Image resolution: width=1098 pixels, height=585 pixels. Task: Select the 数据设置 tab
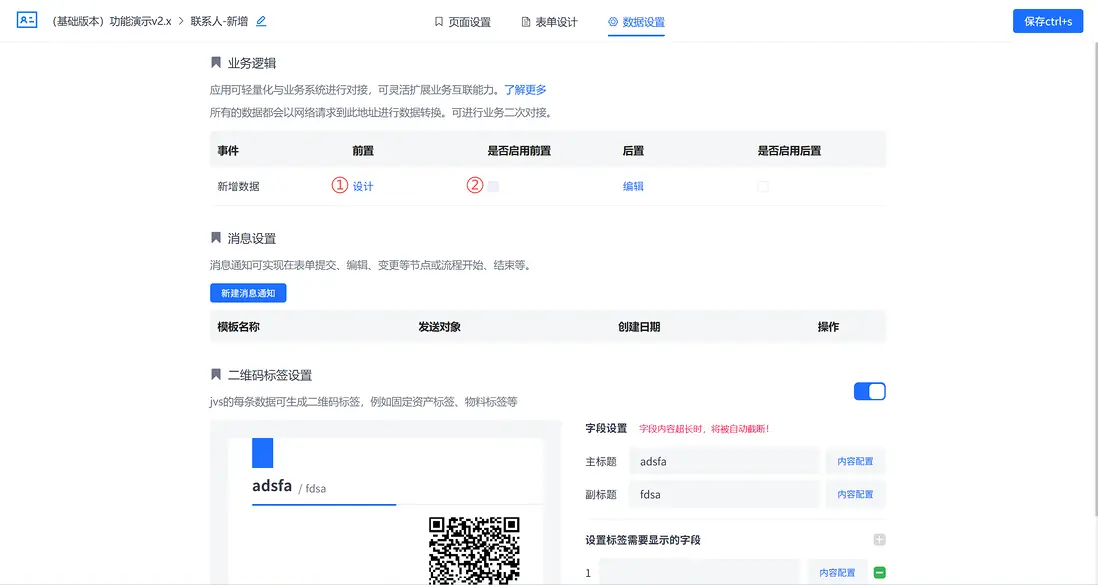click(636, 22)
